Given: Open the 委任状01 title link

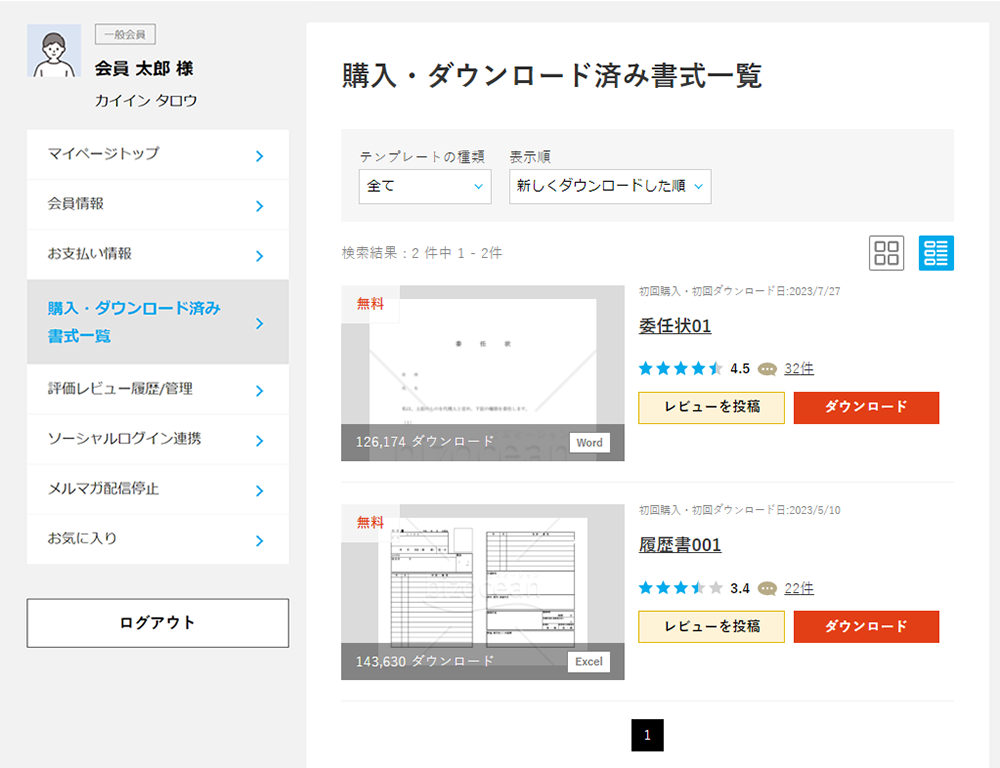Looking at the screenshot, I should pyautogui.click(x=675, y=326).
